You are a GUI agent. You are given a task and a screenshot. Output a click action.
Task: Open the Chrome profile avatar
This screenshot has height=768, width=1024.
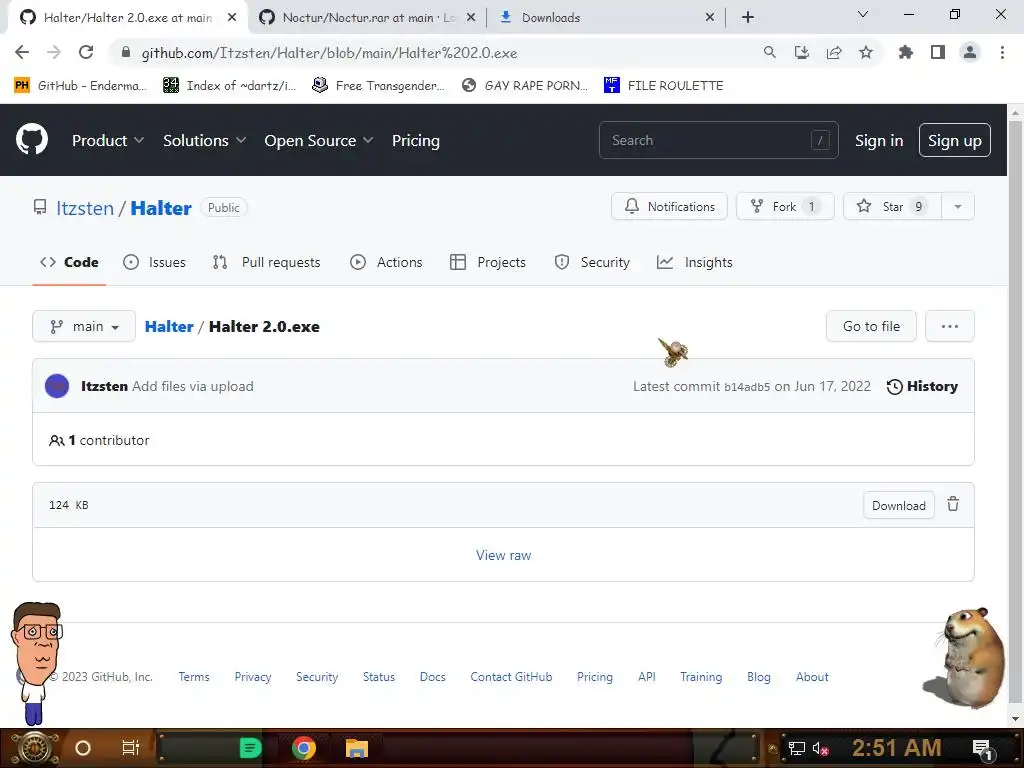970,52
